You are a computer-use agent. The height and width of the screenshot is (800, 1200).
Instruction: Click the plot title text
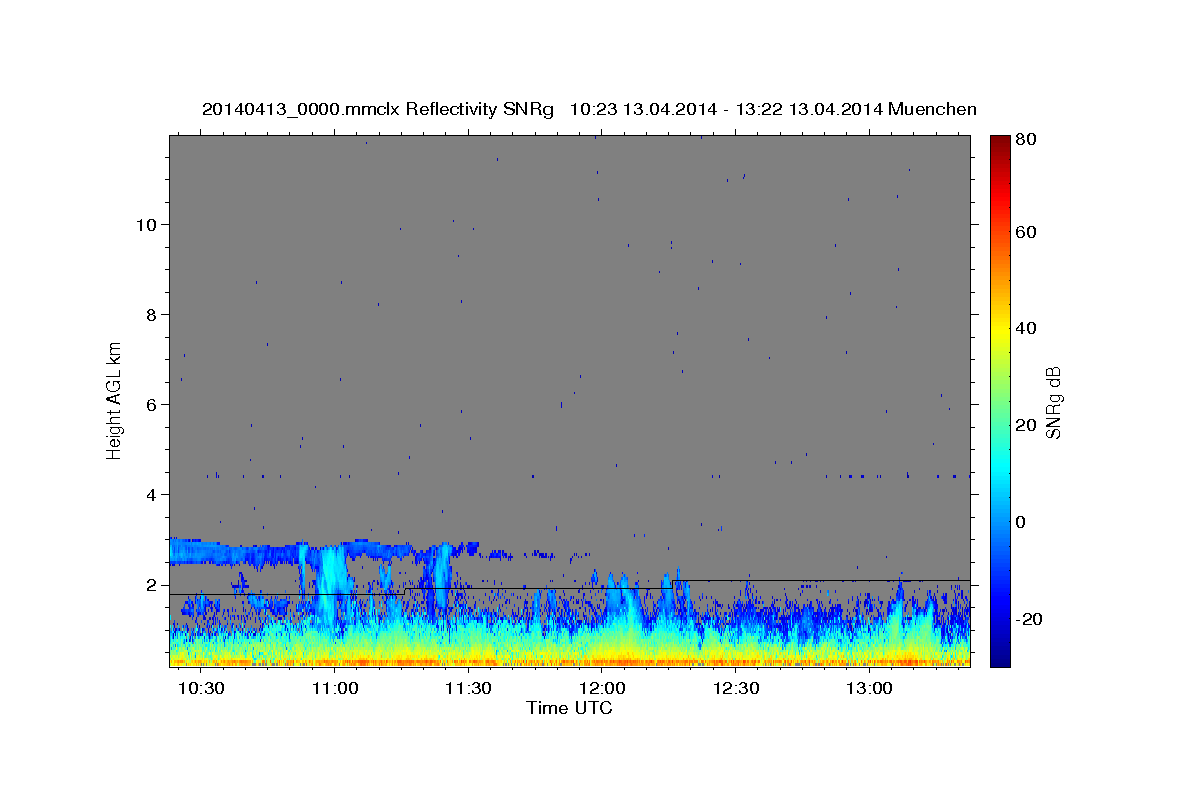[x=589, y=109]
